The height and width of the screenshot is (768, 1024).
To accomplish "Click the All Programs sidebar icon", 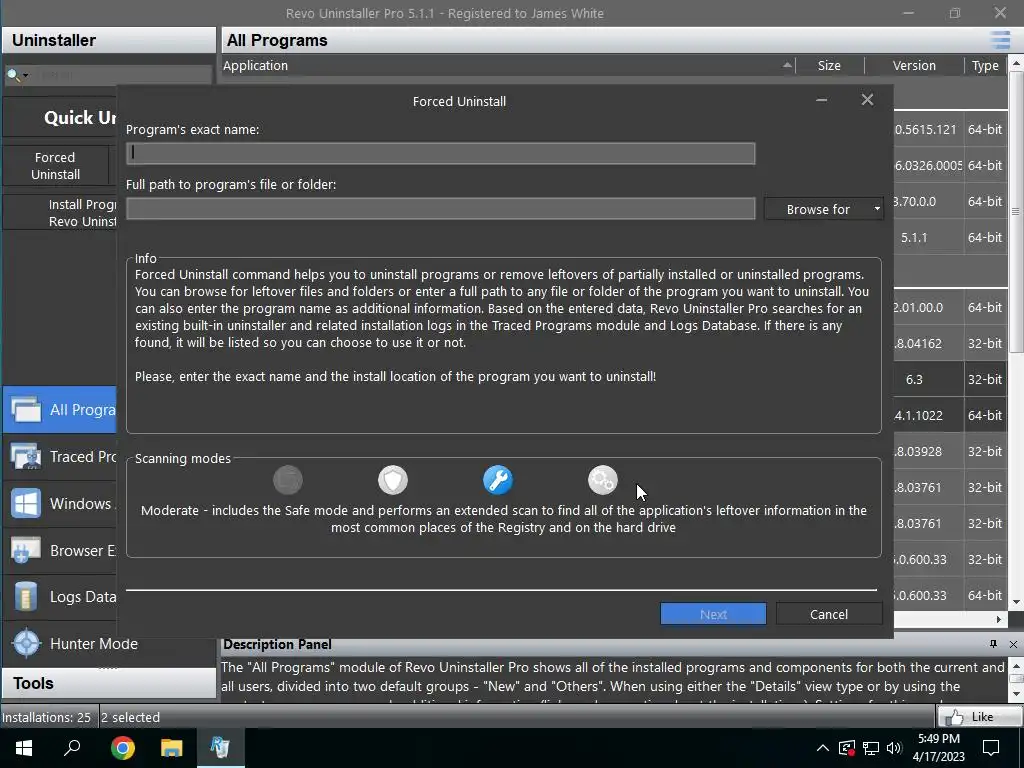I will click(x=26, y=409).
